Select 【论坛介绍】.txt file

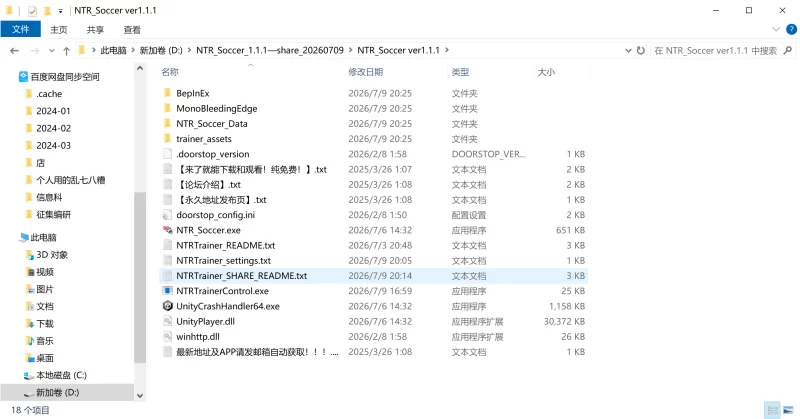pos(208,184)
